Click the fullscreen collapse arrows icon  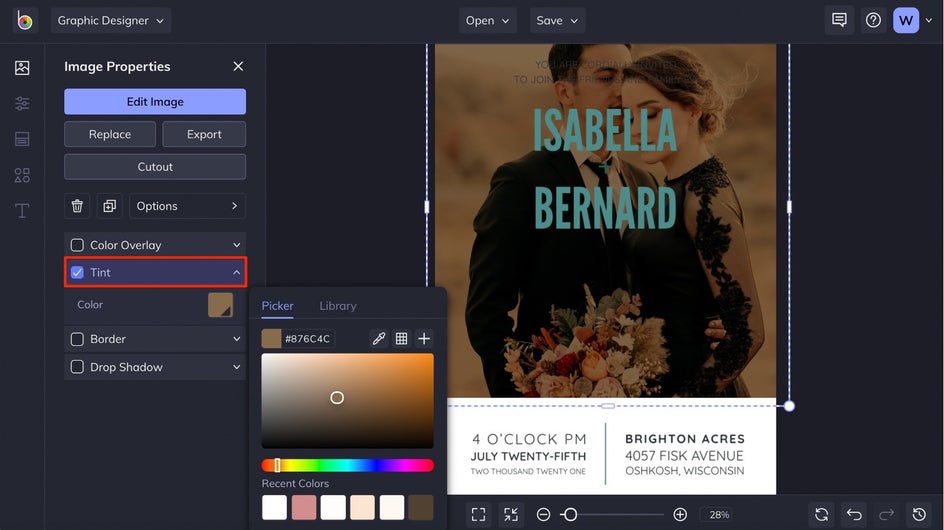coord(511,514)
